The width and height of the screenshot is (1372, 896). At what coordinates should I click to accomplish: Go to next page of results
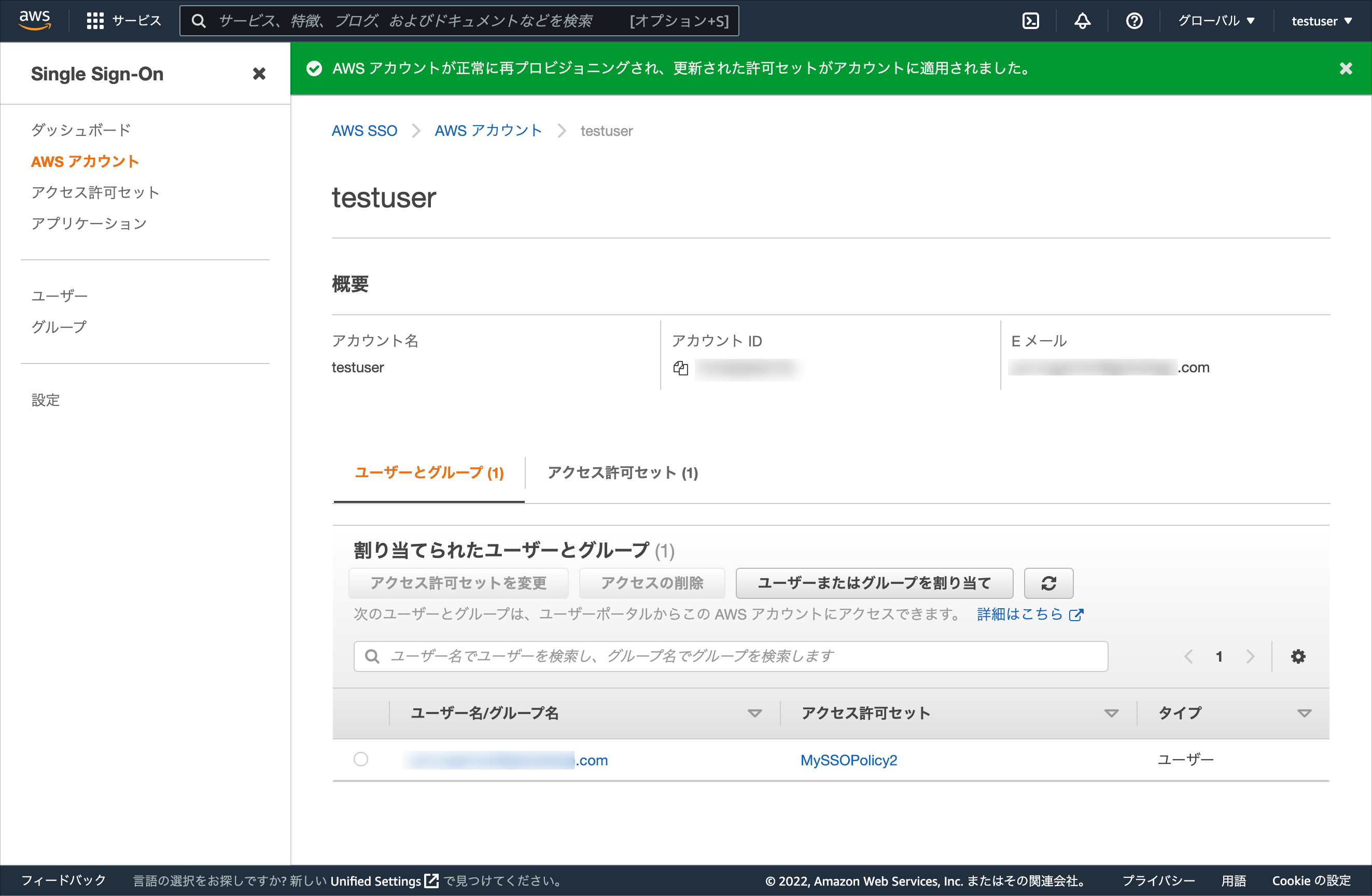tap(1250, 656)
